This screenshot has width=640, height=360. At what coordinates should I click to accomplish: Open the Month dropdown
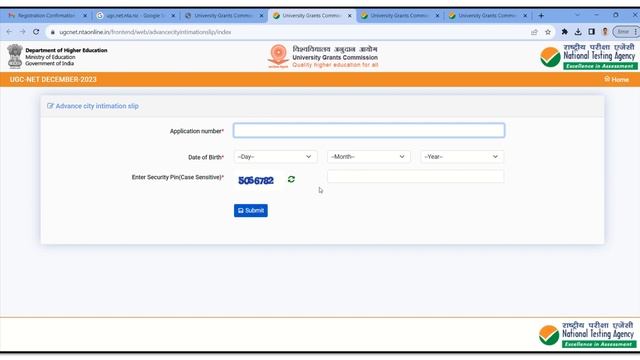click(369, 157)
